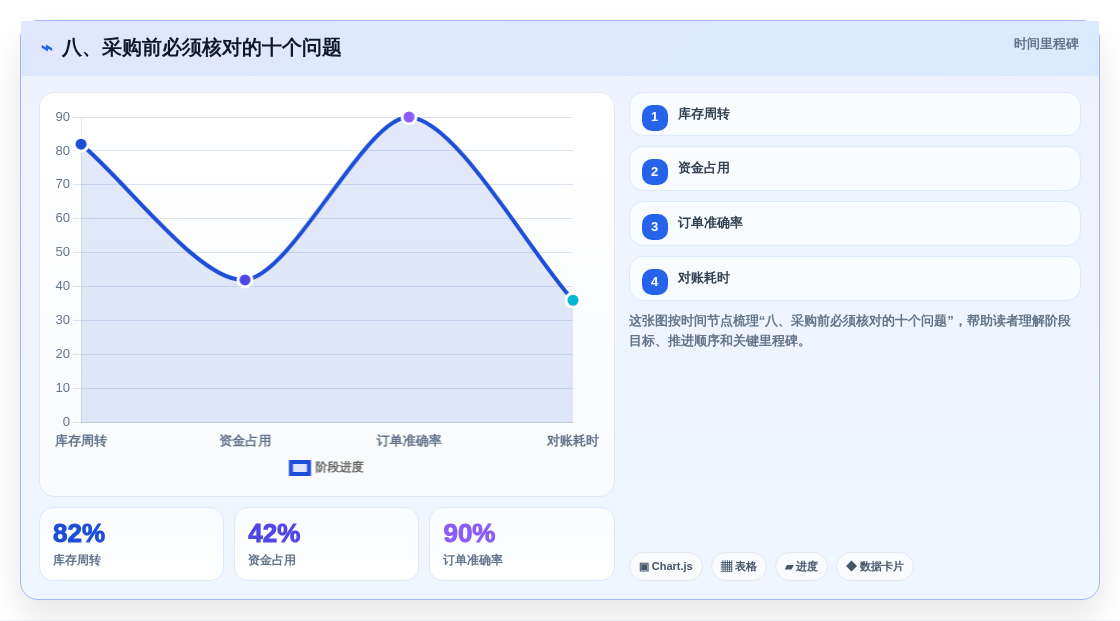
Task: Click the x-axis label 资金占用
Action: [245, 441]
